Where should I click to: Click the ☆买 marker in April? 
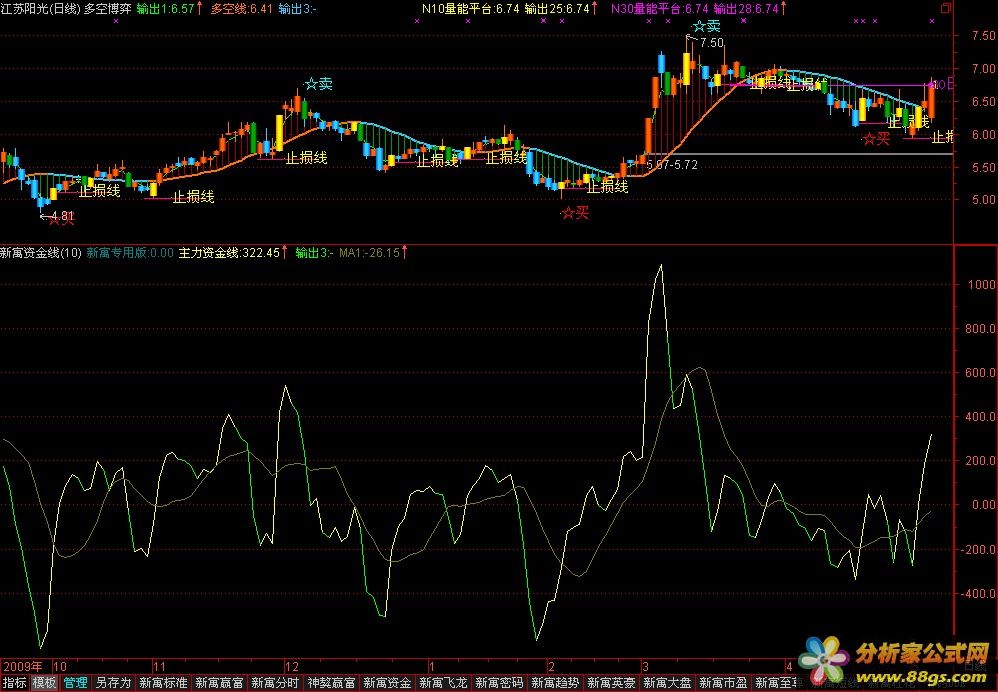876,138
